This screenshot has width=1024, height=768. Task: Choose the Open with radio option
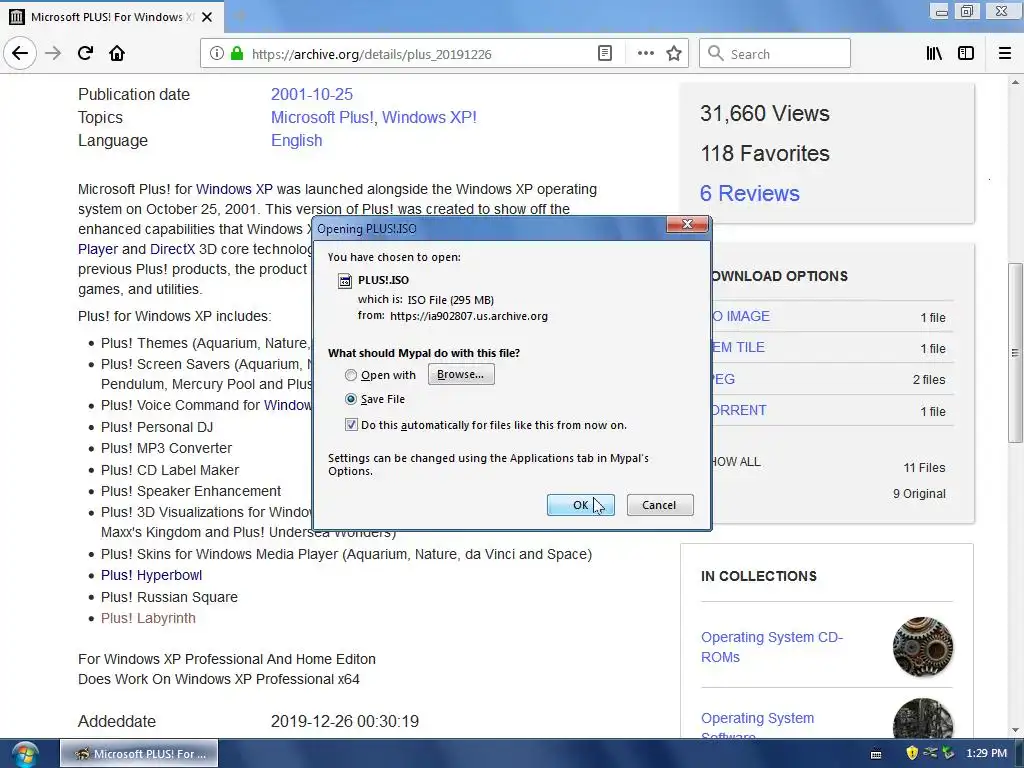351,375
